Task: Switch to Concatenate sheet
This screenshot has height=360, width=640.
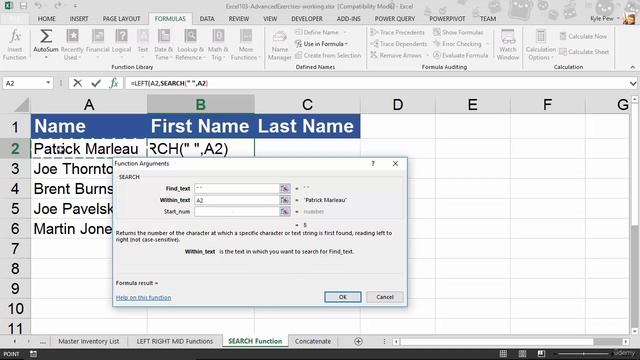Action: [313, 341]
